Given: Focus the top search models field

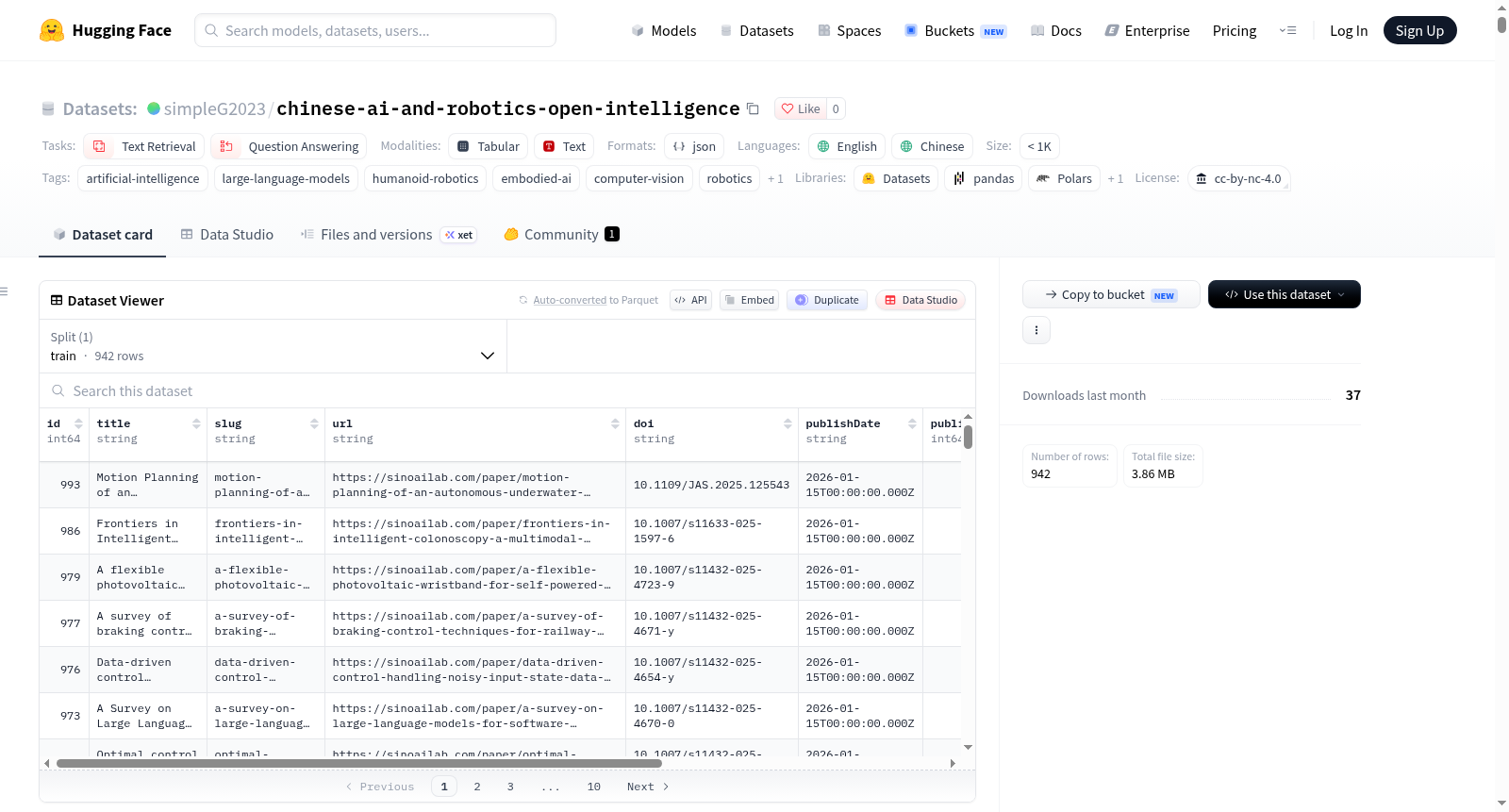Looking at the screenshot, I should point(375,30).
